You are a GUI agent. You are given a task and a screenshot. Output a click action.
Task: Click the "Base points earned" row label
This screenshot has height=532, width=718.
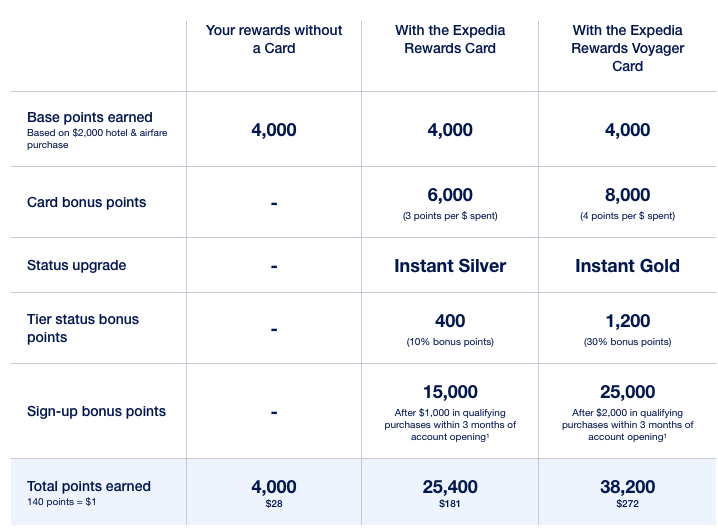90,118
